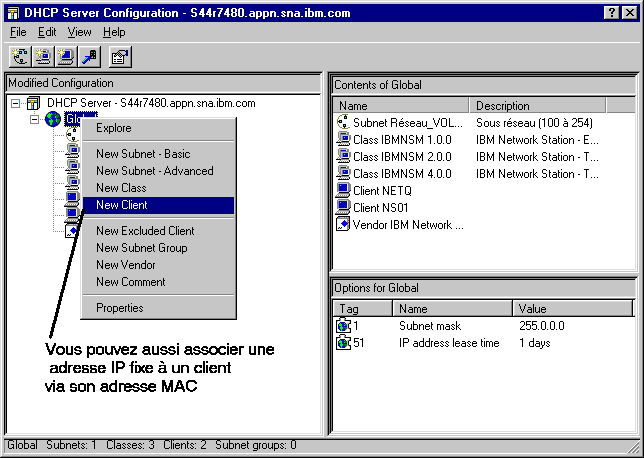
Task: Click 'Subnets: 1' in status bar
Action: 71,445
